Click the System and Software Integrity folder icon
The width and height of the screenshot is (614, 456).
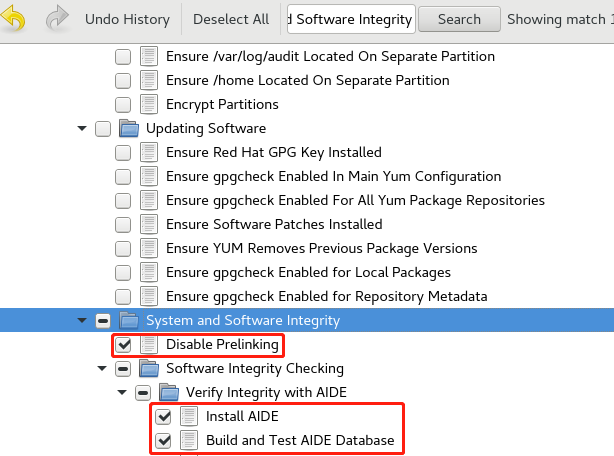pyautogui.click(x=129, y=321)
